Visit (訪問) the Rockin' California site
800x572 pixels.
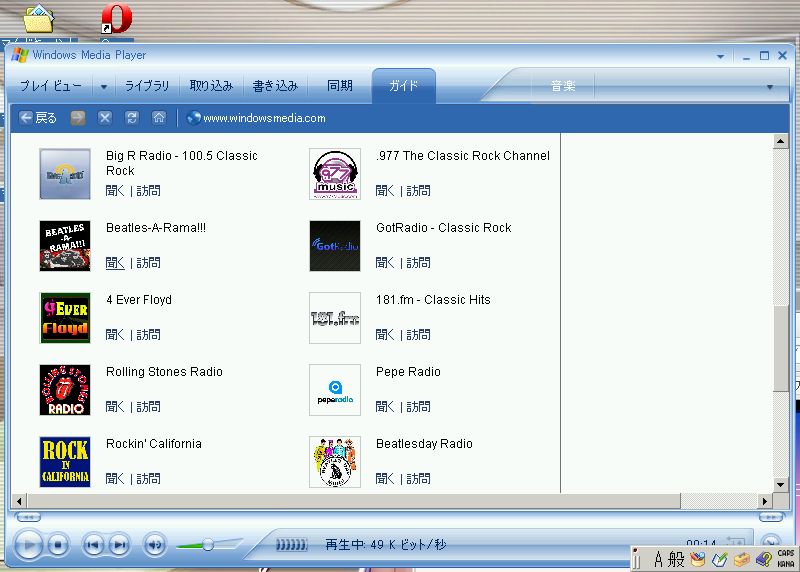[x=148, y=479]
